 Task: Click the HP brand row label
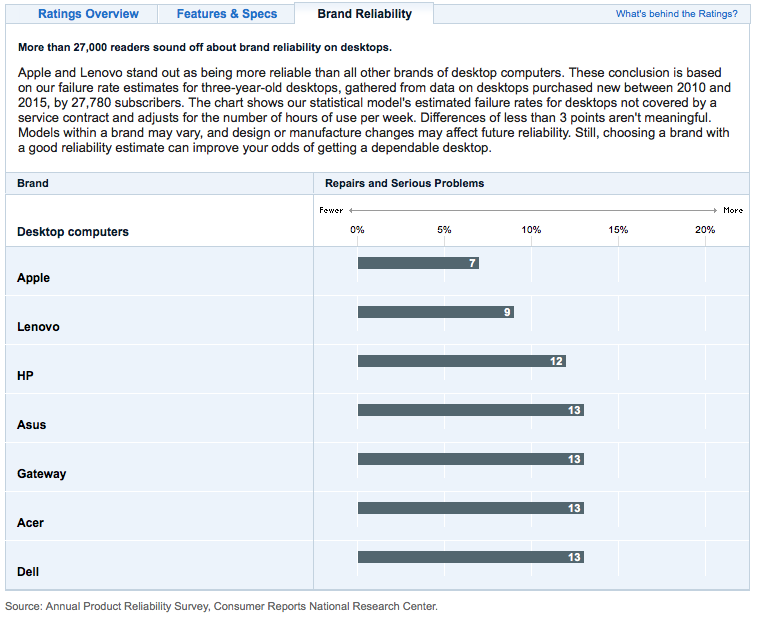pyautogui.click(x=25, y=376)
